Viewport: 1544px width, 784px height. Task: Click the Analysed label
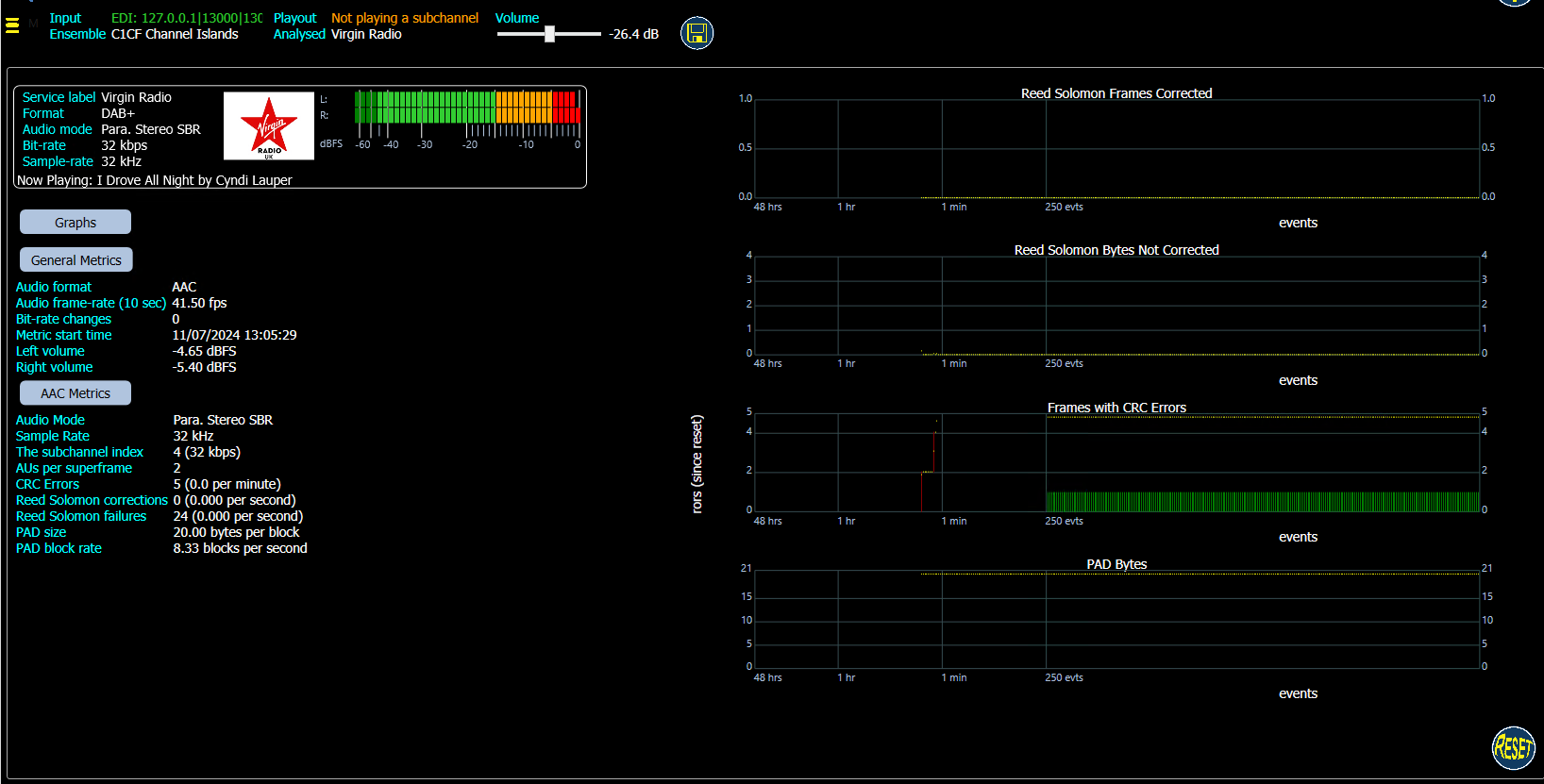click(x=299, y=34)
